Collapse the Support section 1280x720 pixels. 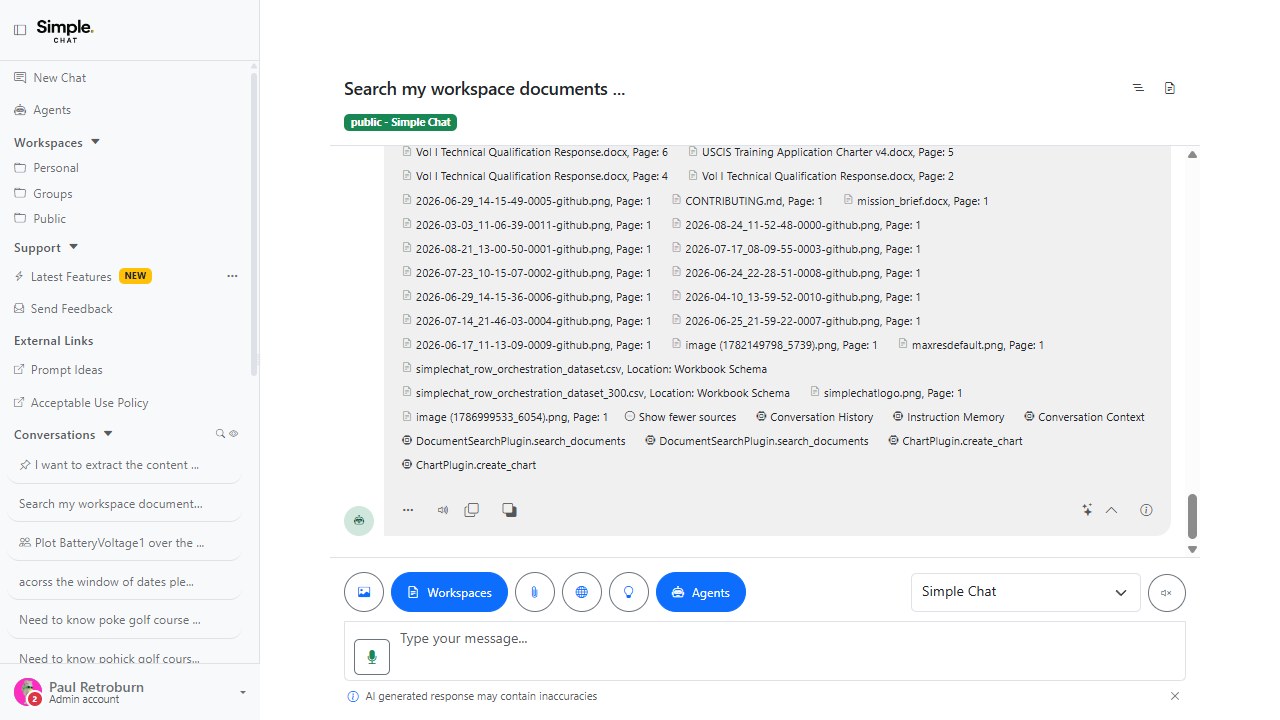(46, 248)
